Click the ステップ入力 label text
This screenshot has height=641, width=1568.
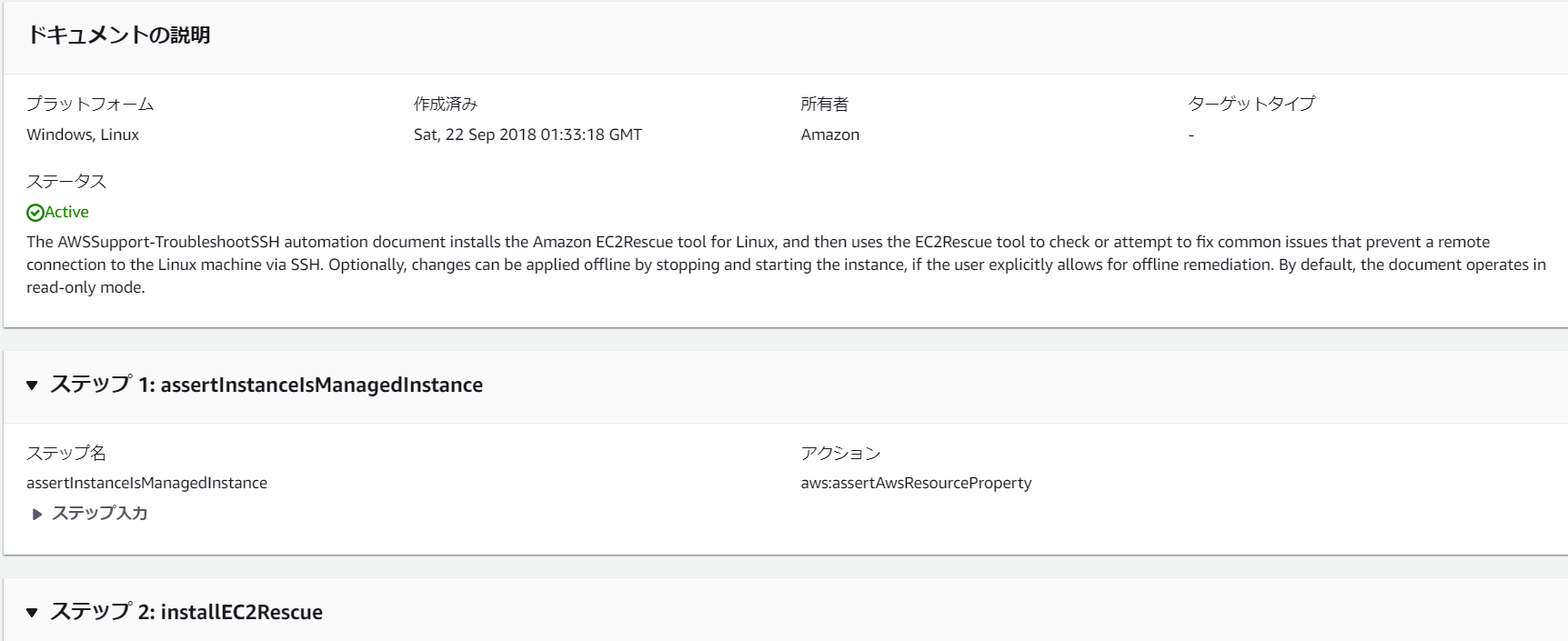[x=99, y=514]
